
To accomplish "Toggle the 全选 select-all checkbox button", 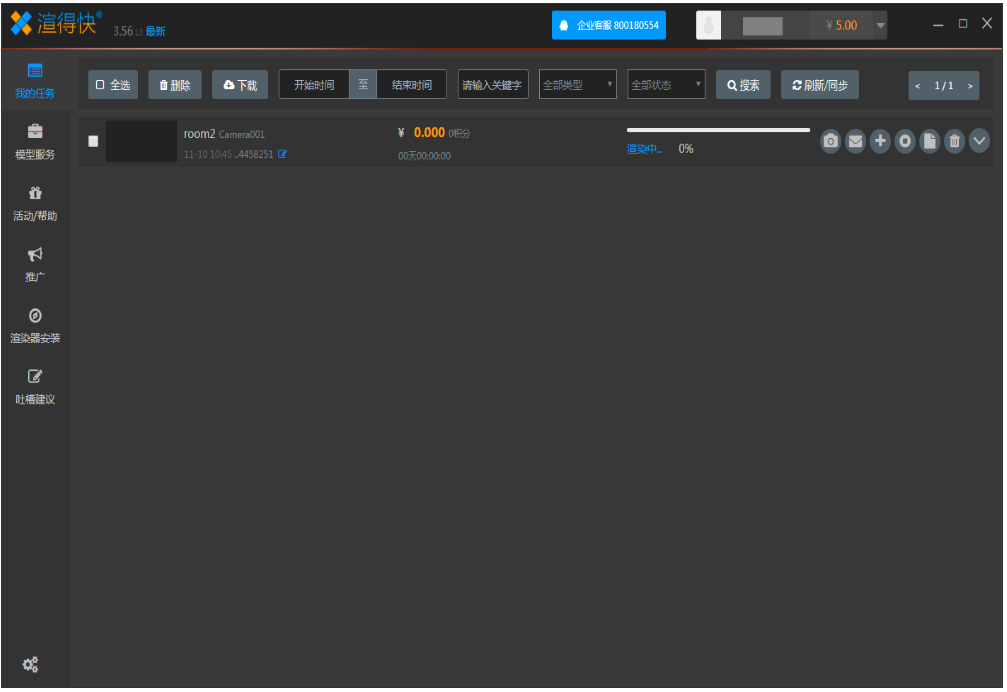I will (113, 85).
